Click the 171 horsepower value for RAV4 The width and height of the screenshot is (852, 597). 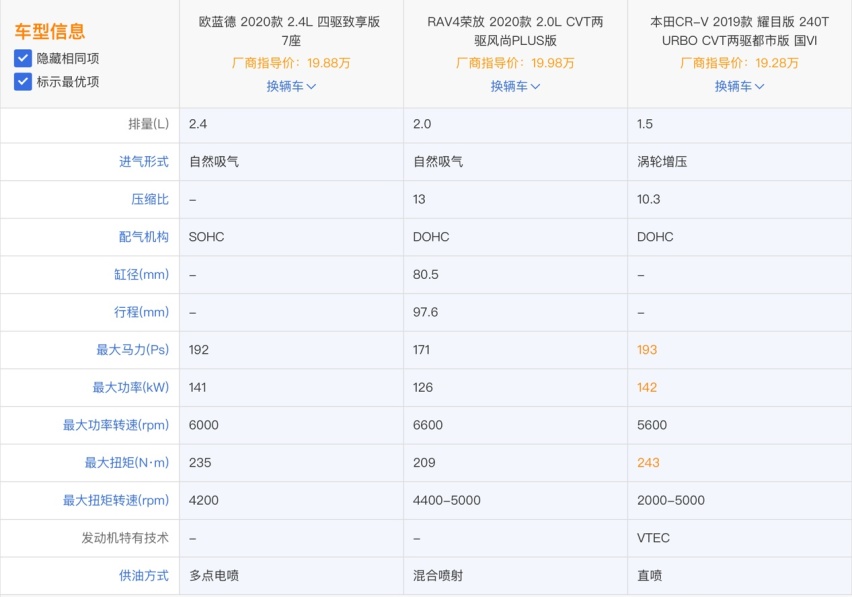(x=421, y=350)
